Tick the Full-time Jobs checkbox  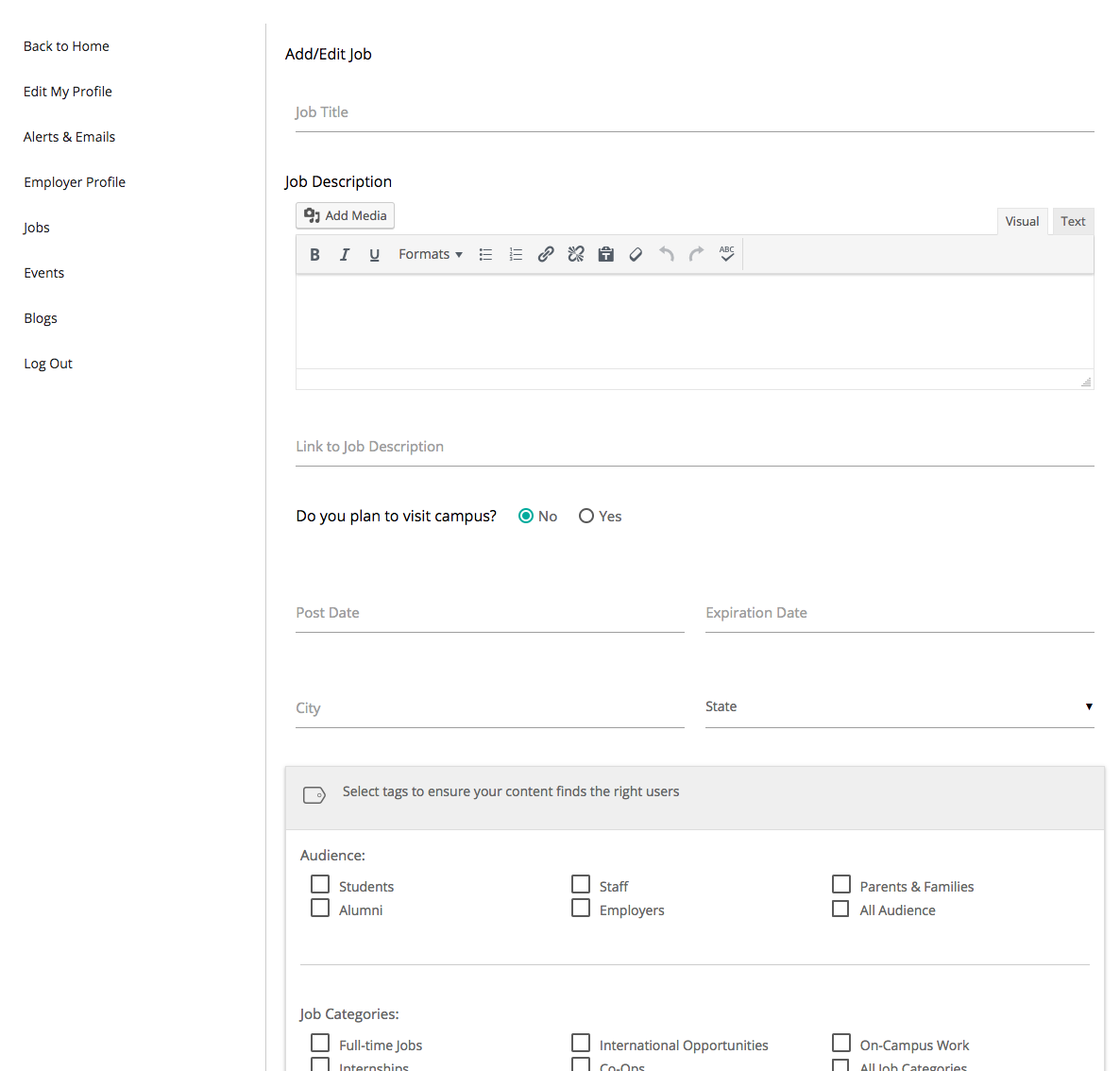click(320, 1044)
